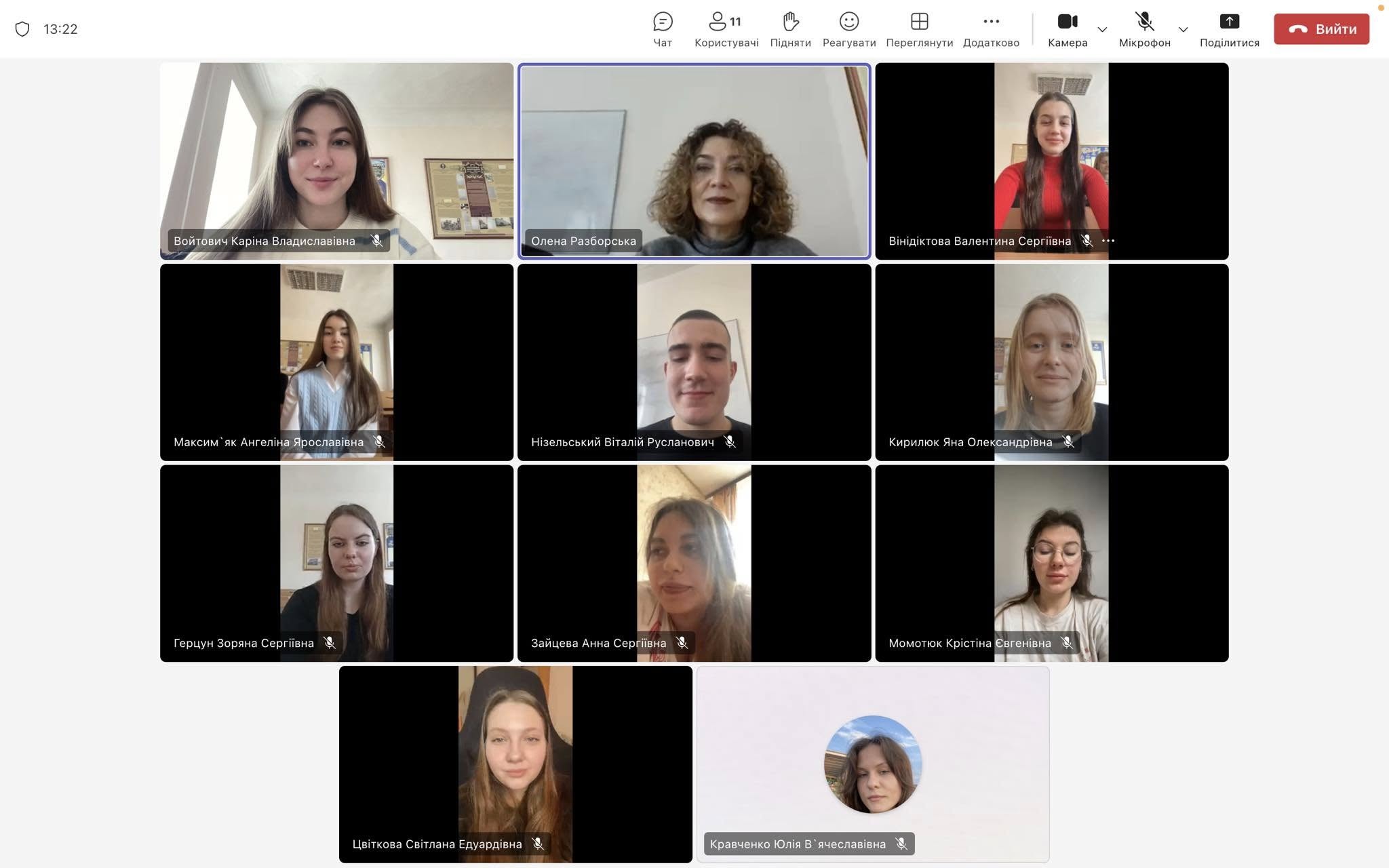1389x868 pixels.
Task: Click the name label Кравченко Юлія В`ячеславівна
Action: pyautogui.click(x=798, y=844)
